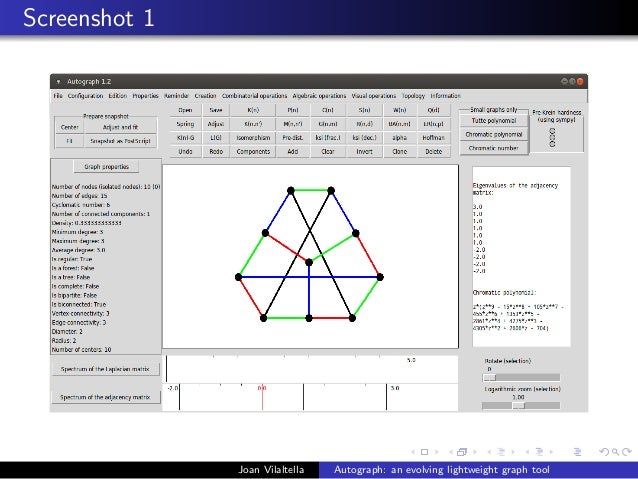638x479 pixels.
Task: Click the ksi (frac.) button
Action: click(328, 138)
